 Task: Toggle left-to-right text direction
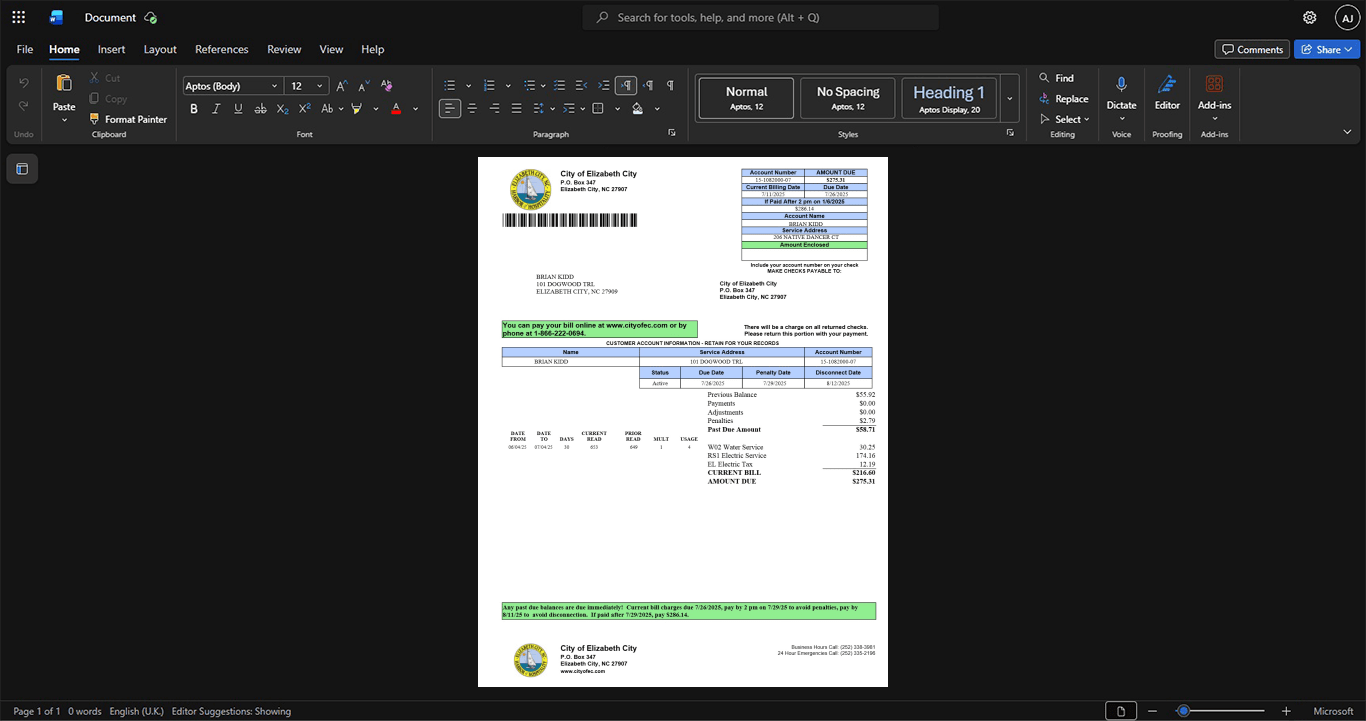(626, 86)
